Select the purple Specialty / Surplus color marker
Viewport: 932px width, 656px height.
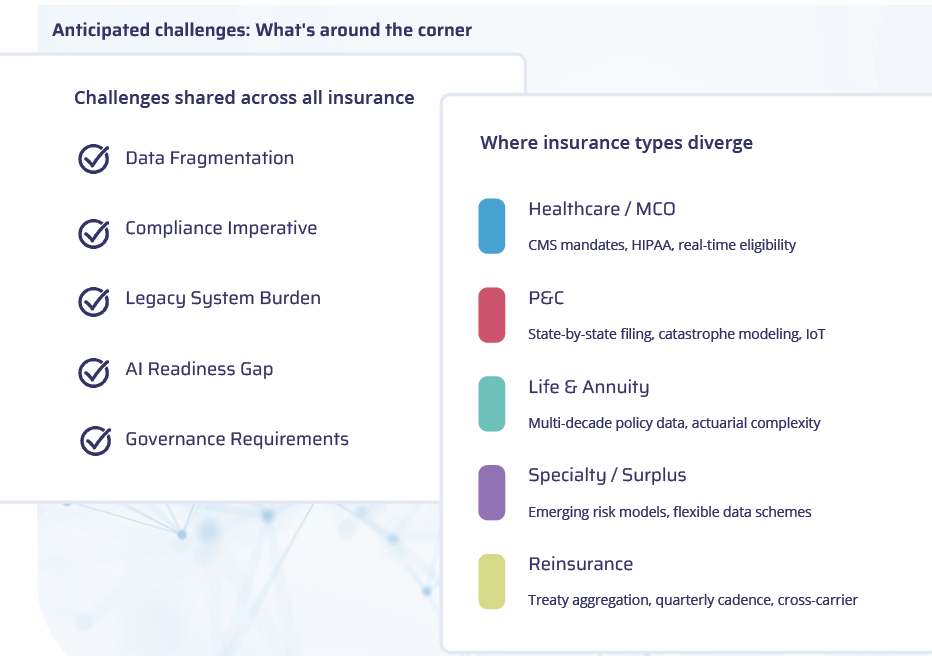(492, 493)
